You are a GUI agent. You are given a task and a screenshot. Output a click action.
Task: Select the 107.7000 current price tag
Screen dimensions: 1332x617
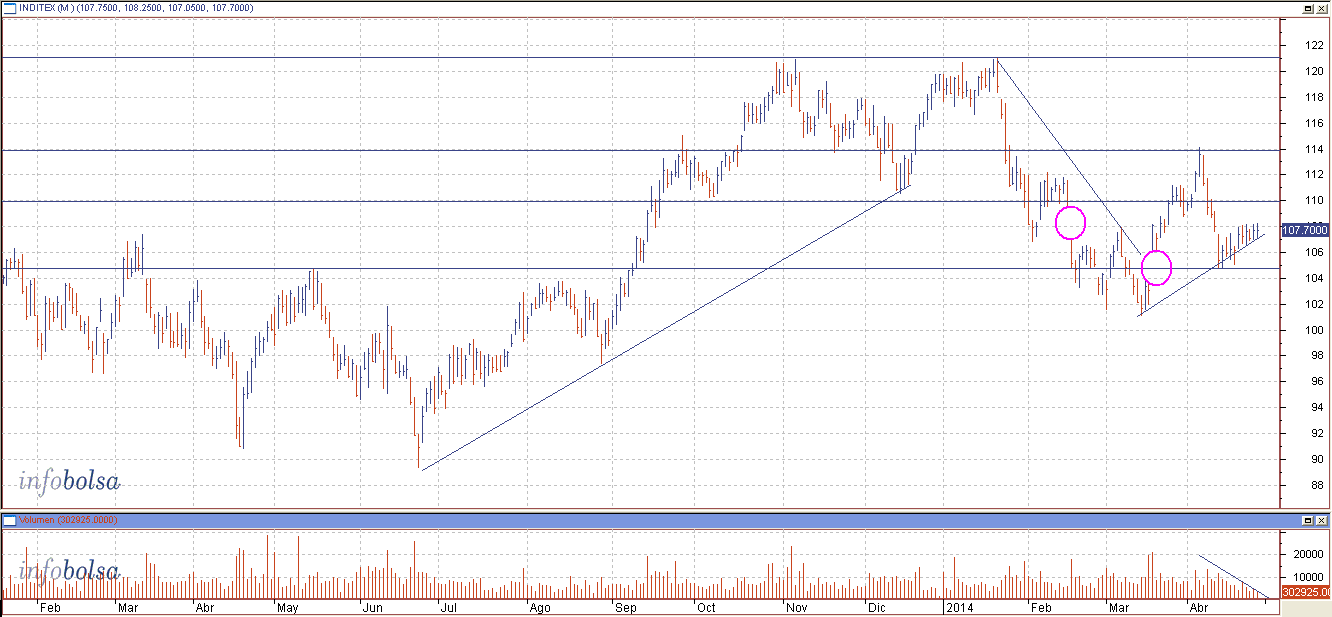[x=1304, y=230]
